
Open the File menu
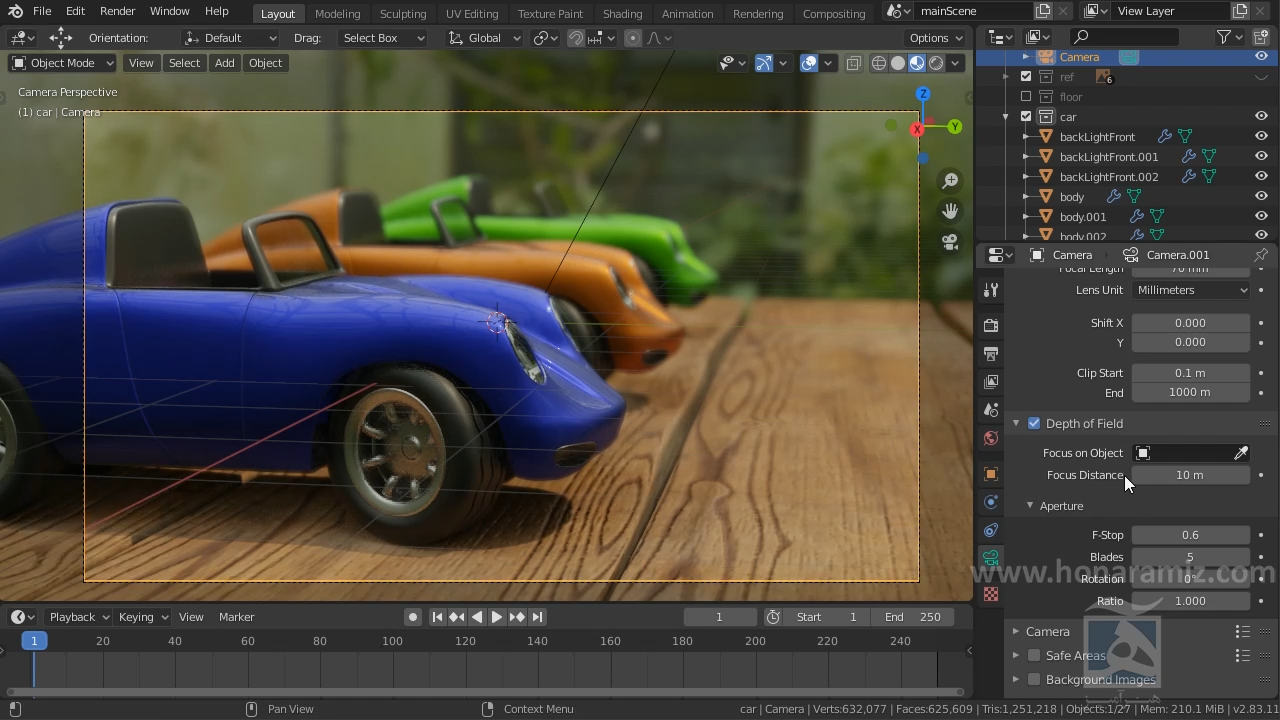click(x=42, y=11)
